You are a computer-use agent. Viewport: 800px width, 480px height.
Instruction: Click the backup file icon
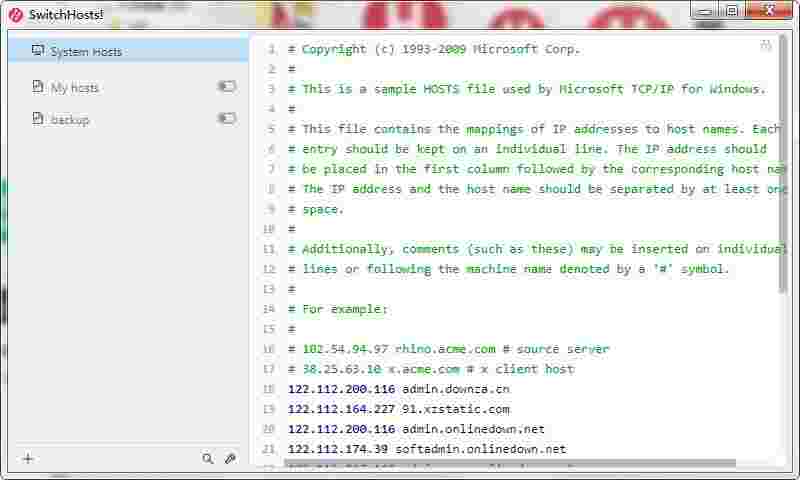38,119
